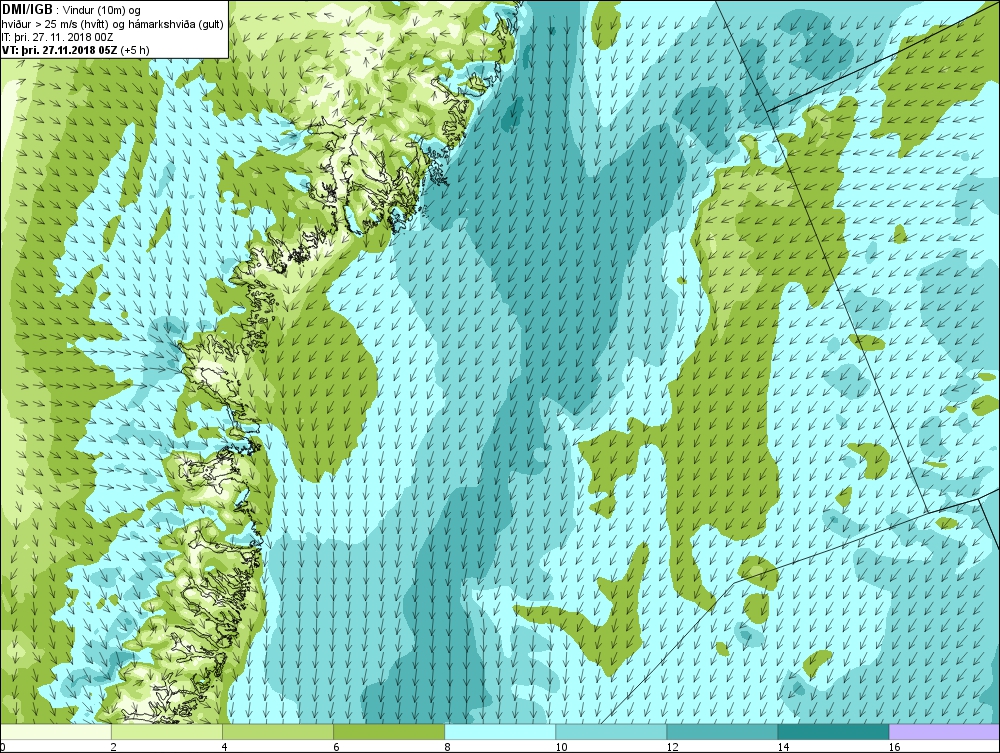The image size is (1000, 753).
Task: Click the 4–6 m/s legend color swatch
Action: point(278,732)
